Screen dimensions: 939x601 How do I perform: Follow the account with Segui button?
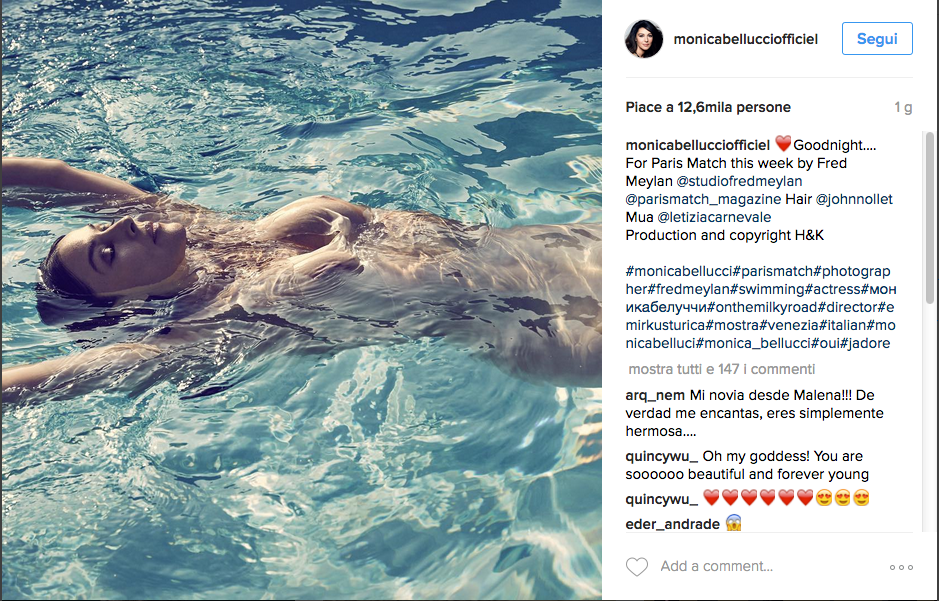pyautogui.click(x=877, y=39)
